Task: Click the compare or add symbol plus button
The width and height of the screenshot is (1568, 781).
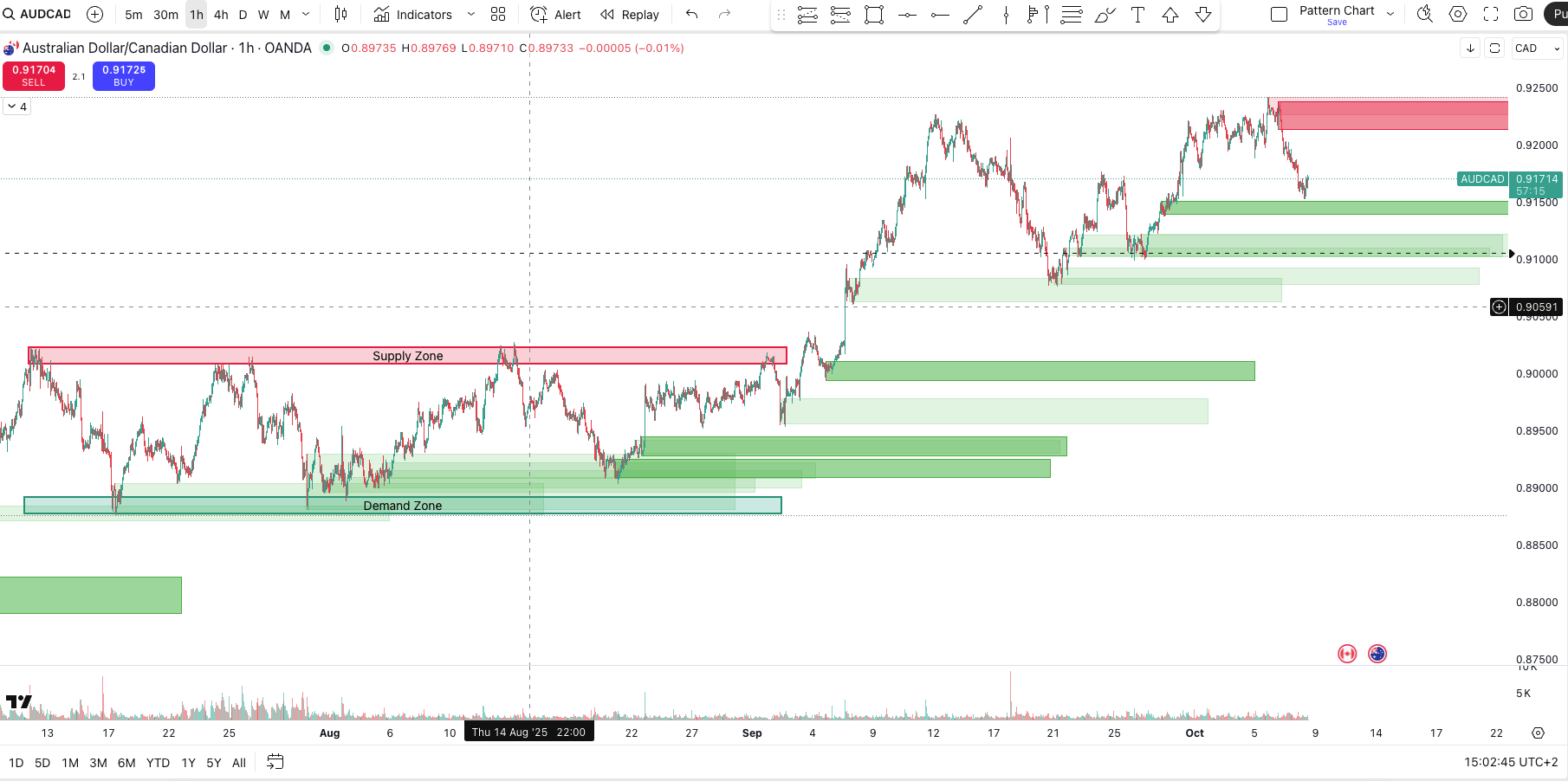Action: point(95,15)
